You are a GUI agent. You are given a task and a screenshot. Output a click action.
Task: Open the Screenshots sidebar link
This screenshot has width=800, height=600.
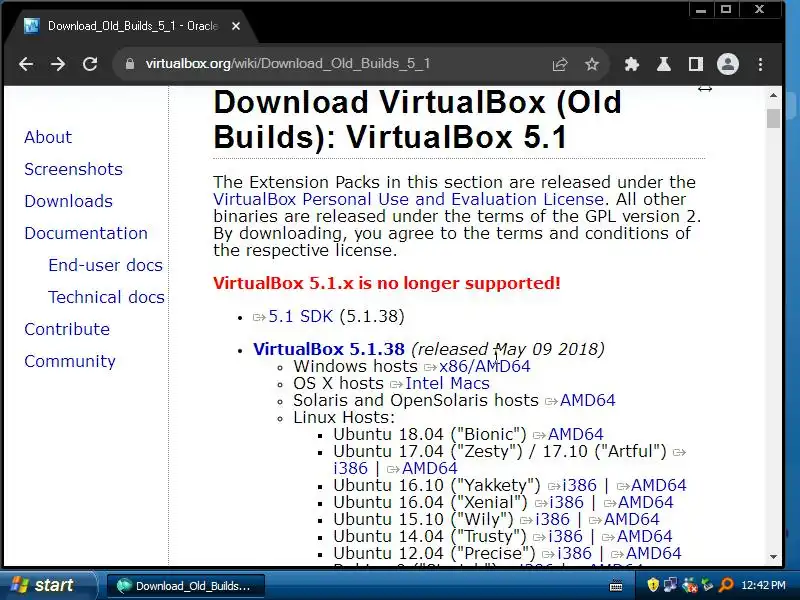click(x=73, y=169)
